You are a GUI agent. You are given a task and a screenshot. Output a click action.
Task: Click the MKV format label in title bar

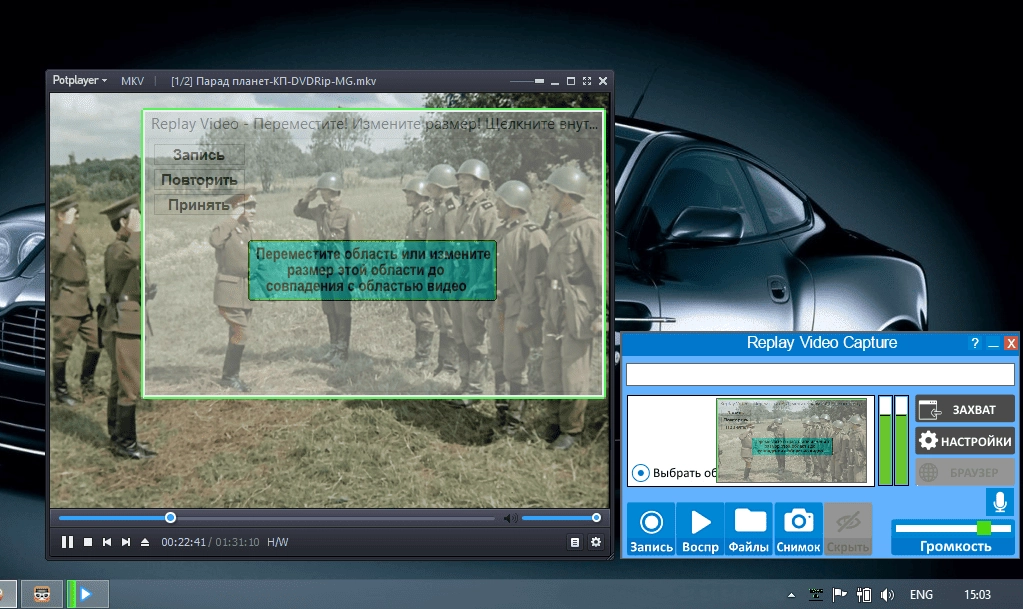132,81
